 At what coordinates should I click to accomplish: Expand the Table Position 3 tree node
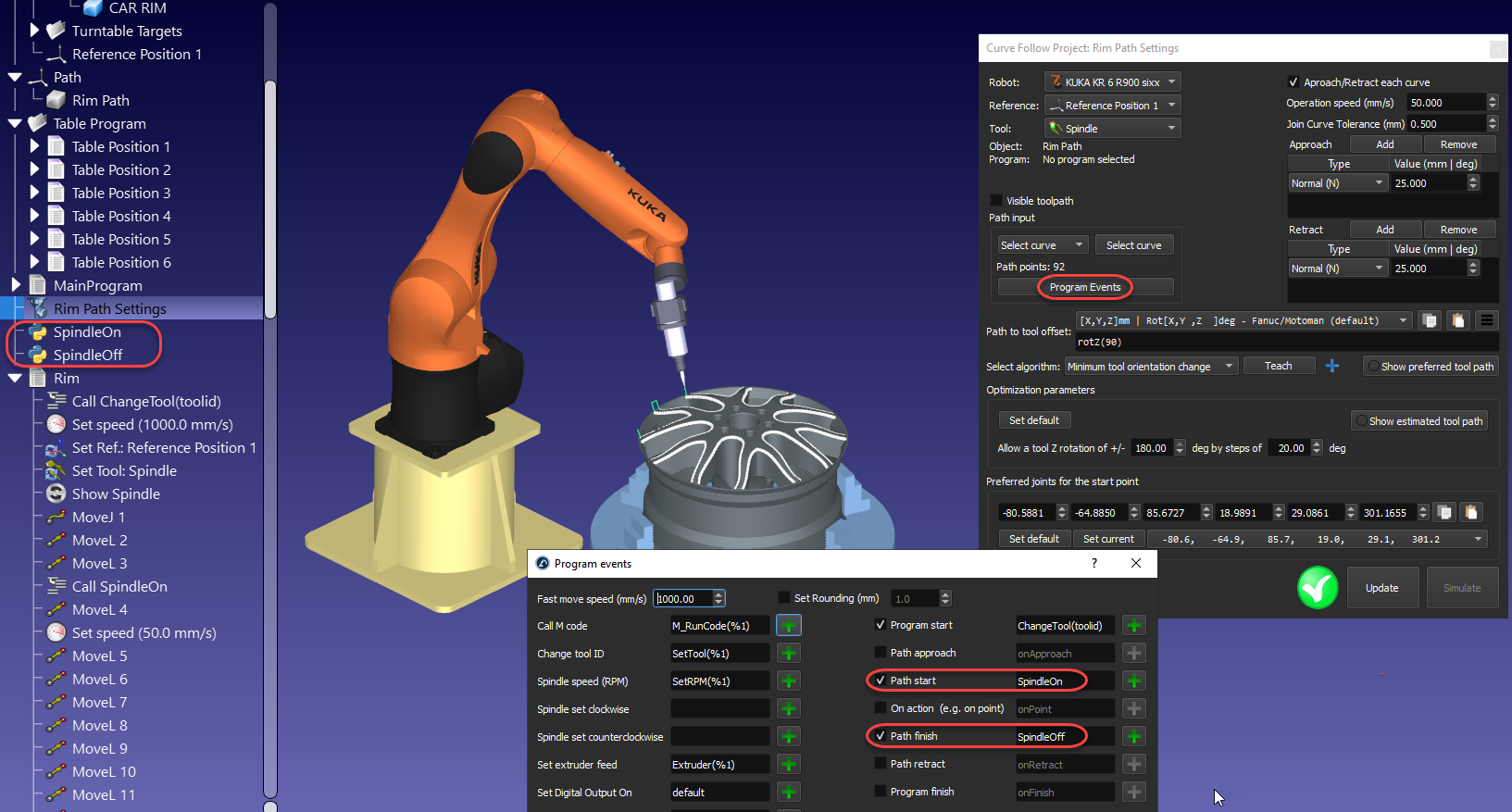(34, 193)
